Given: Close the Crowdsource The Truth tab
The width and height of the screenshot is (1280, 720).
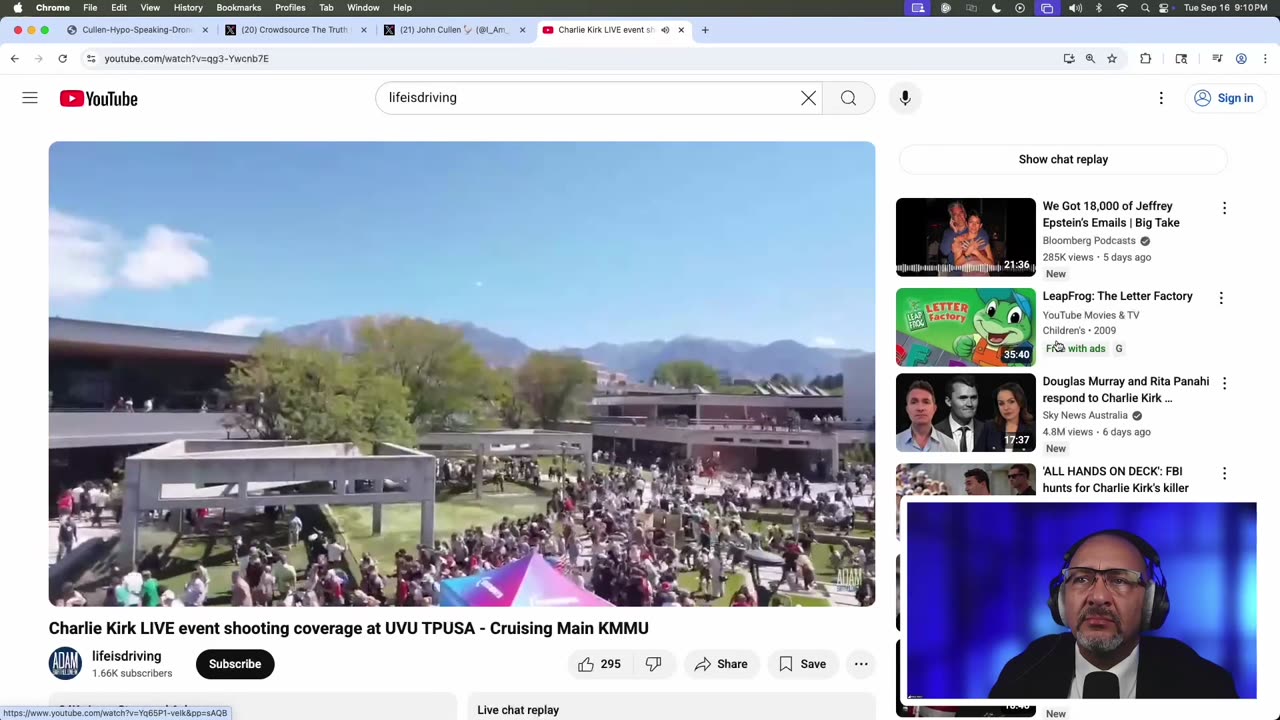Looking at the screenshot, I should pyautogui.click(x=364, y=30).
